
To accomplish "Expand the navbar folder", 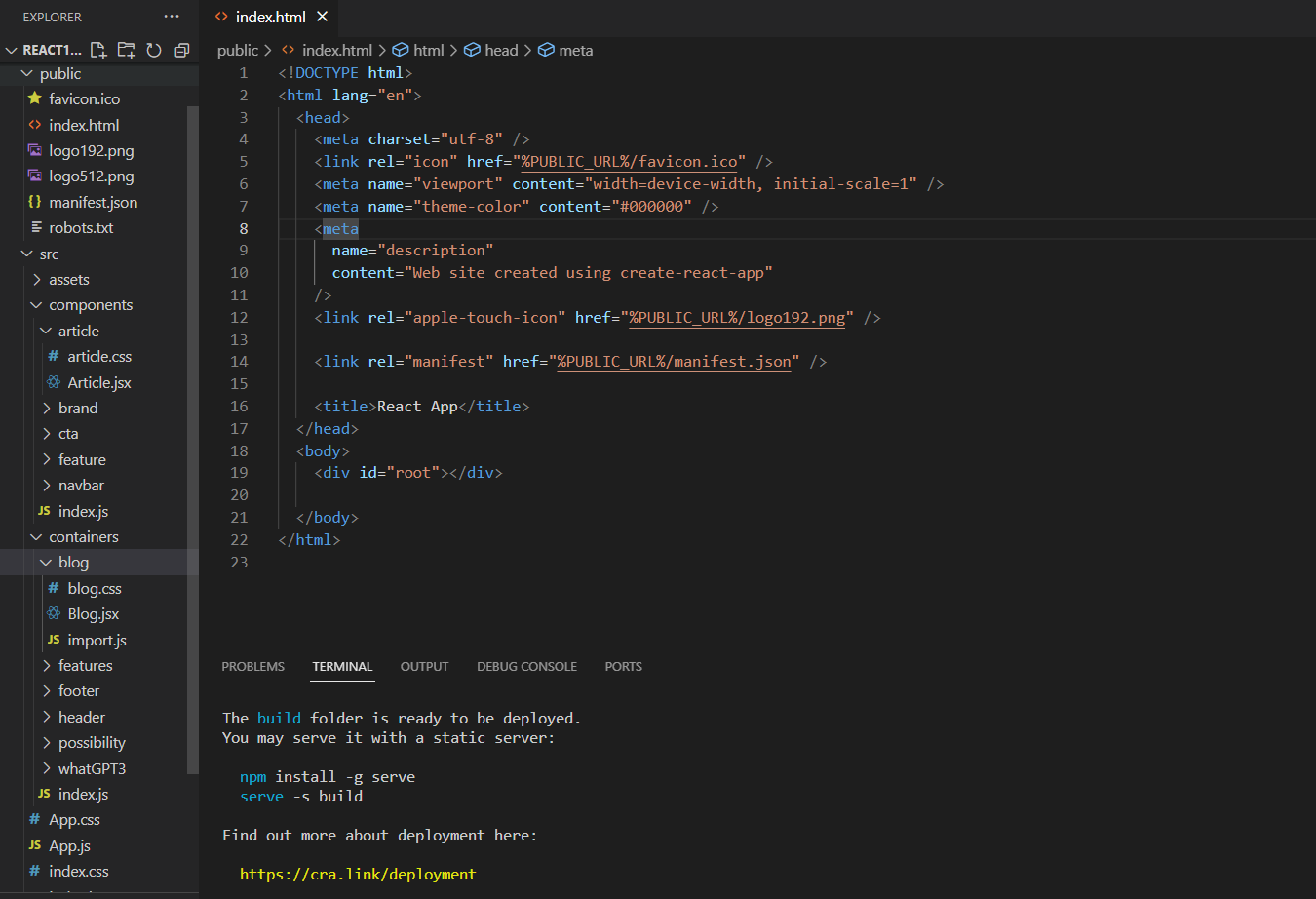I will [81, 486].
